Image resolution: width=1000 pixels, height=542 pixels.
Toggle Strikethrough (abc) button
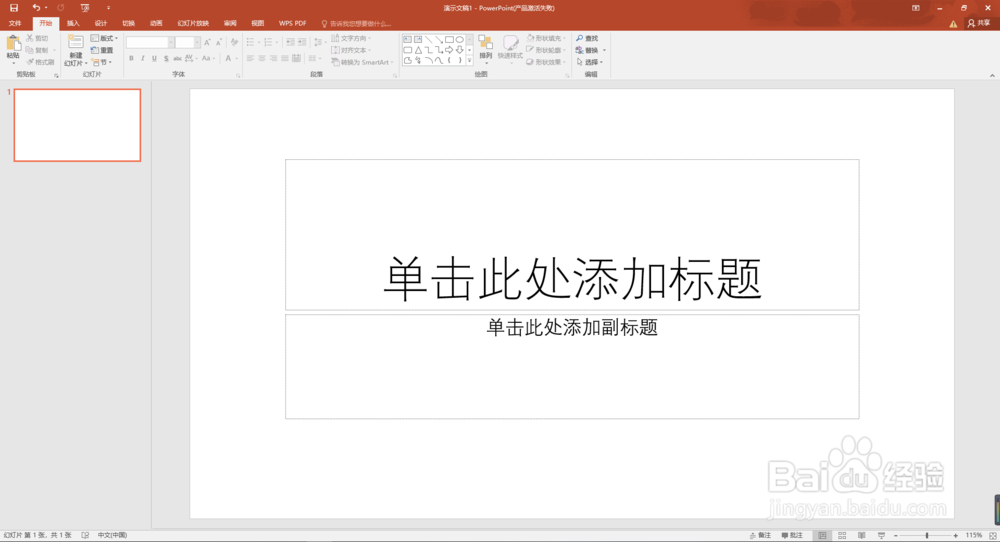tap(177, 59)
